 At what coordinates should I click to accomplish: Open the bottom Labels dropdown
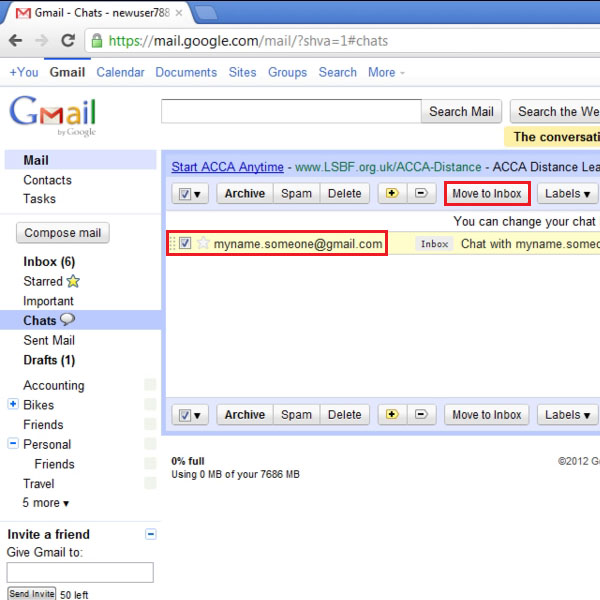point(567,414)
